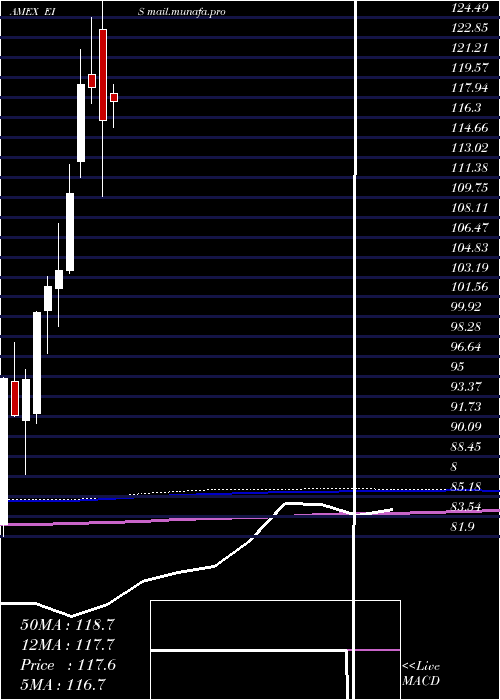Click the 83.54 price axis label
500x700 pixels.
(x=467, y=506)
